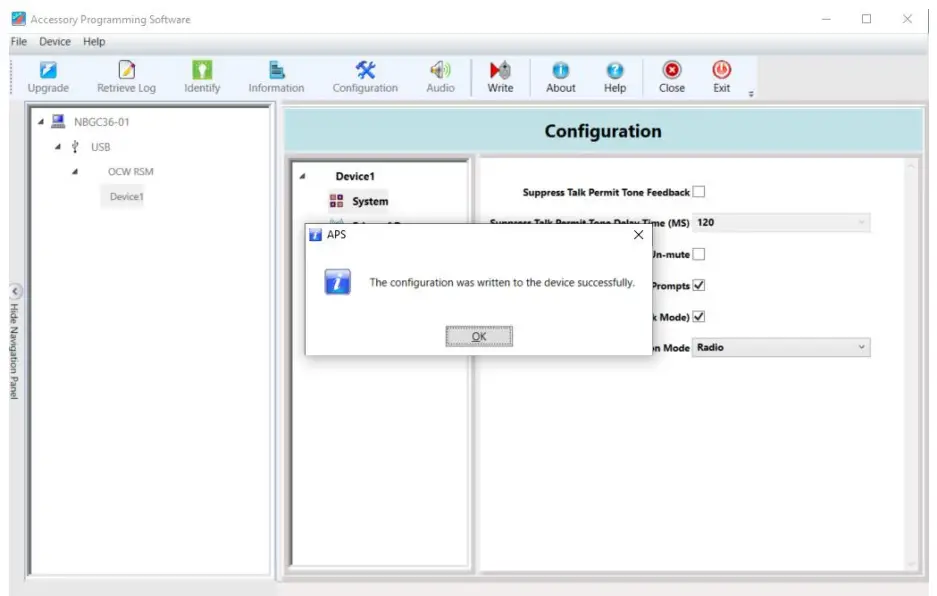This screenshot has height=596, width=937.
Task: Click the Upgrade toolbar icon
Action: pos(48,76)
